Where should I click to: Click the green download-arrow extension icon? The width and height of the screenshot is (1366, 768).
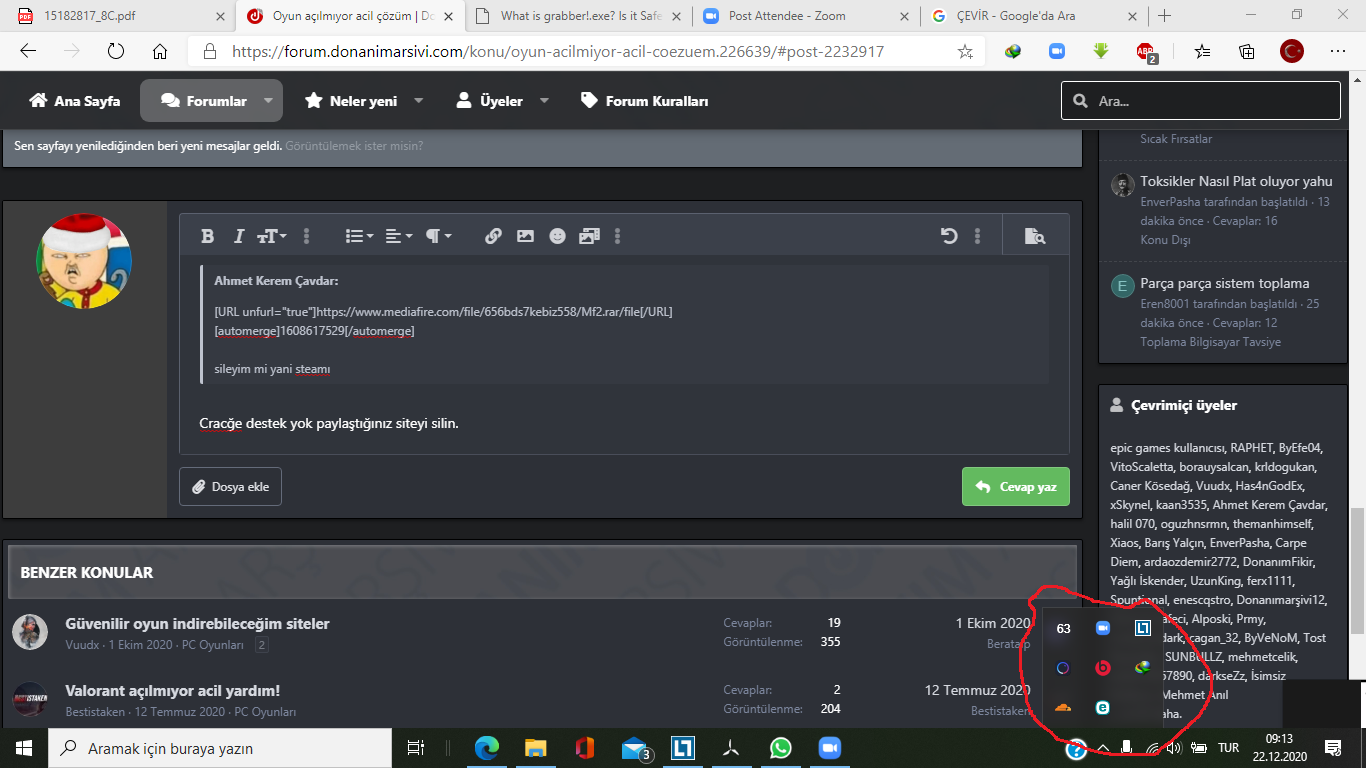pyautogui.click(x=1101, y=51)
